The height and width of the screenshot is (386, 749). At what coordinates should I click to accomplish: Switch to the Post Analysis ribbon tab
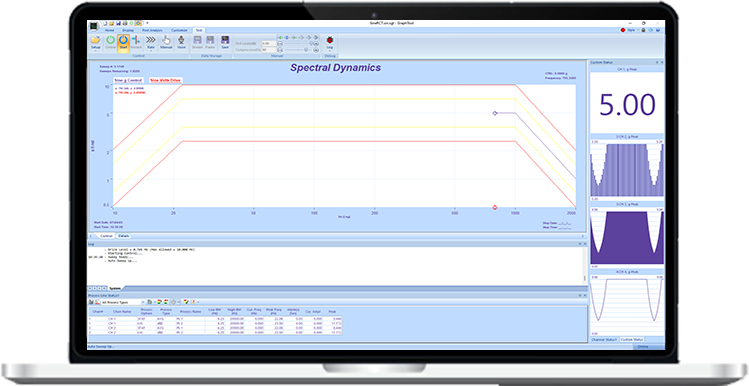[x=152, y=30]
